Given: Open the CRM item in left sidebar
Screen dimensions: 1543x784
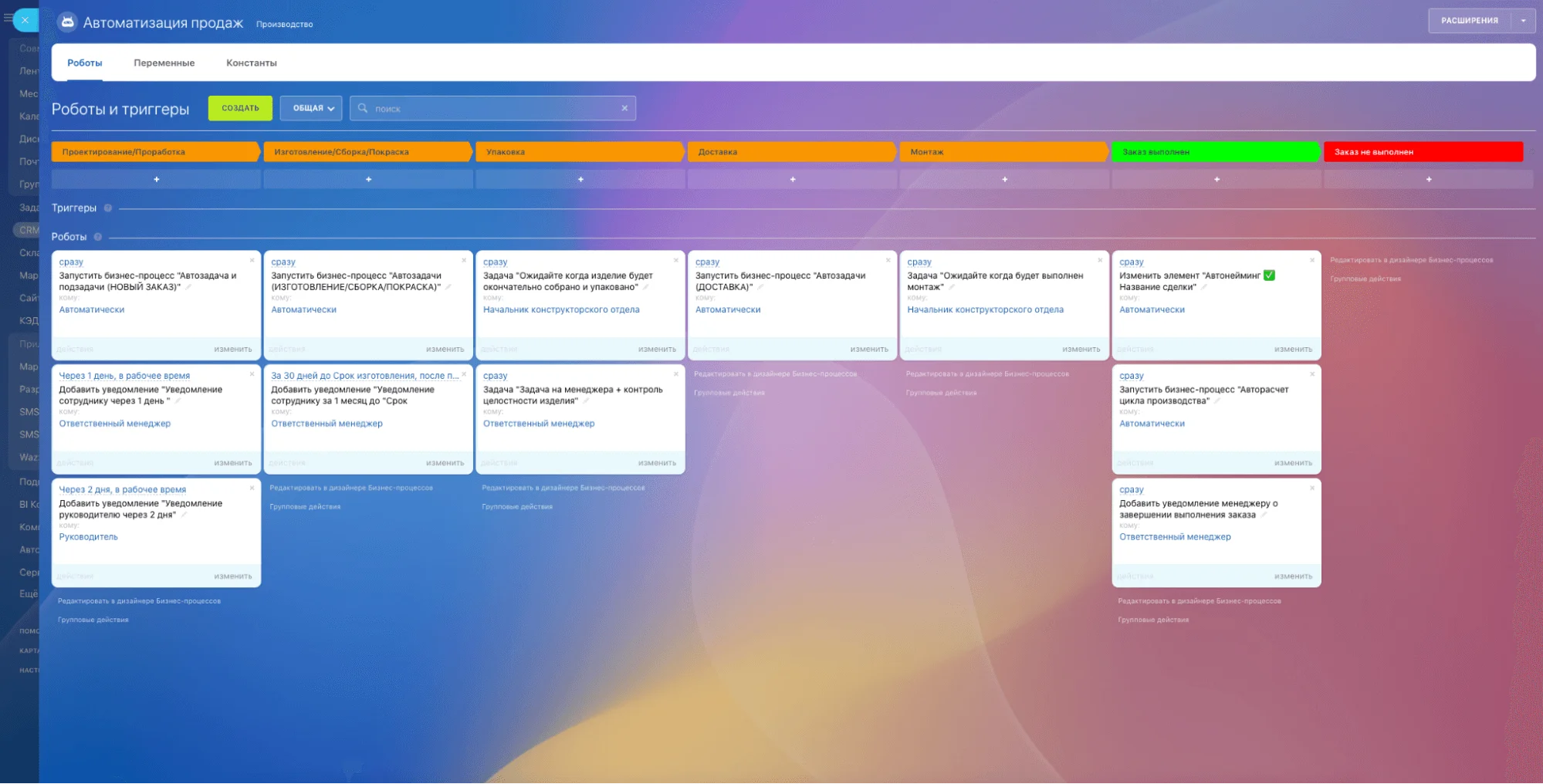Looking at the screenshot, I should click(x=29, y=230).
